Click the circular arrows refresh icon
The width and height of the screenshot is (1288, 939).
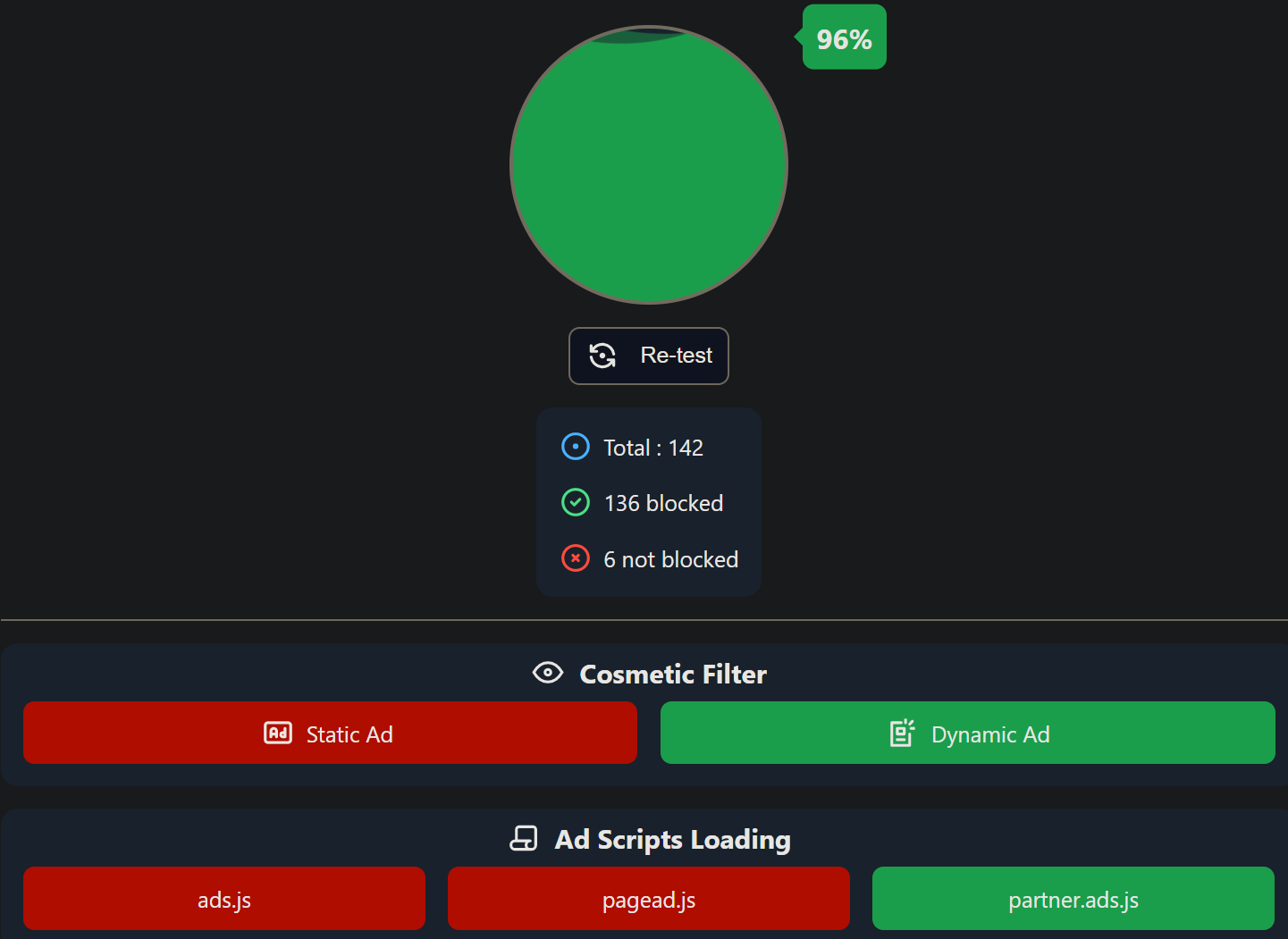coord(602,356)
